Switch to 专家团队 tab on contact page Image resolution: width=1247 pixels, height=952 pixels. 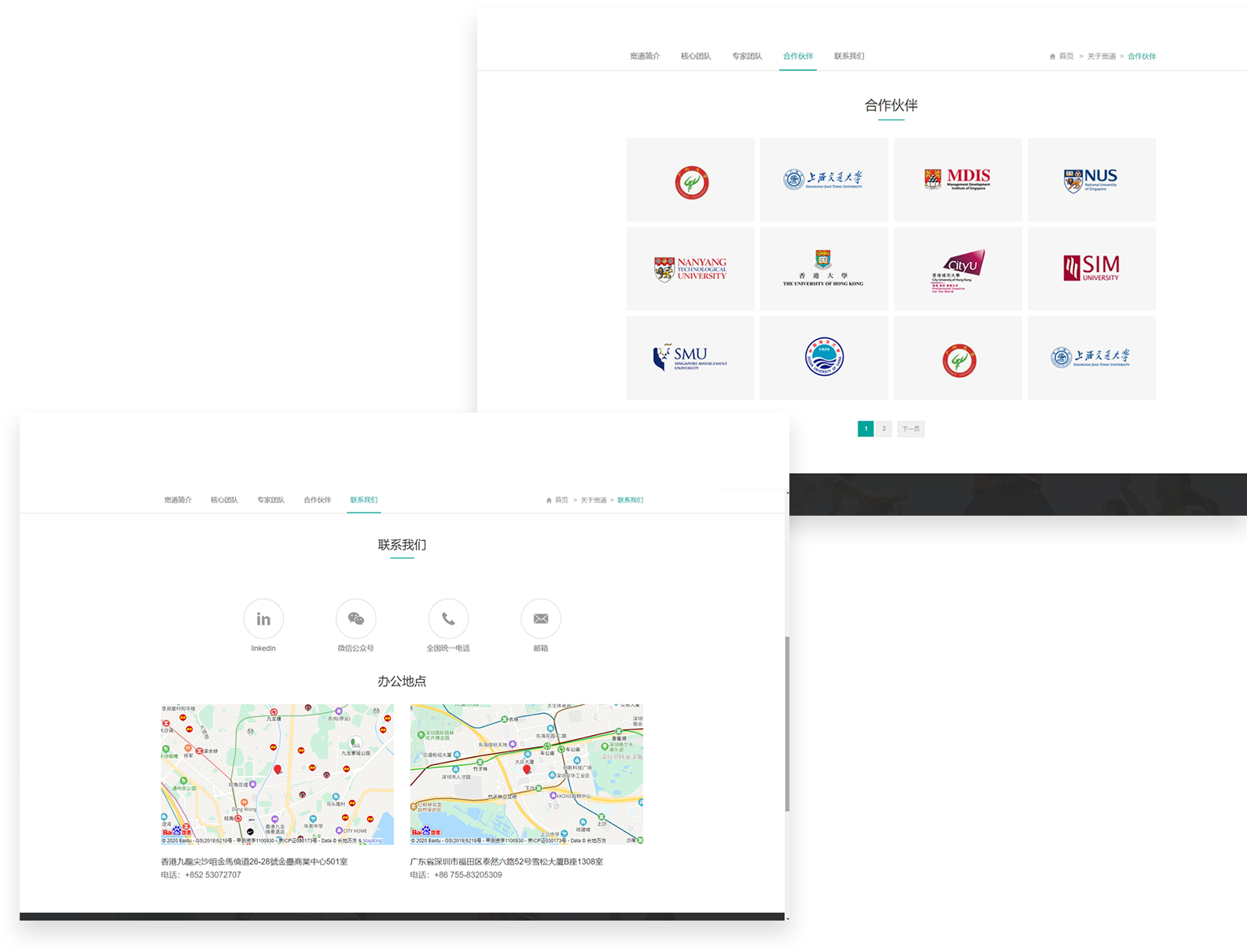click(x=270, y=500)
